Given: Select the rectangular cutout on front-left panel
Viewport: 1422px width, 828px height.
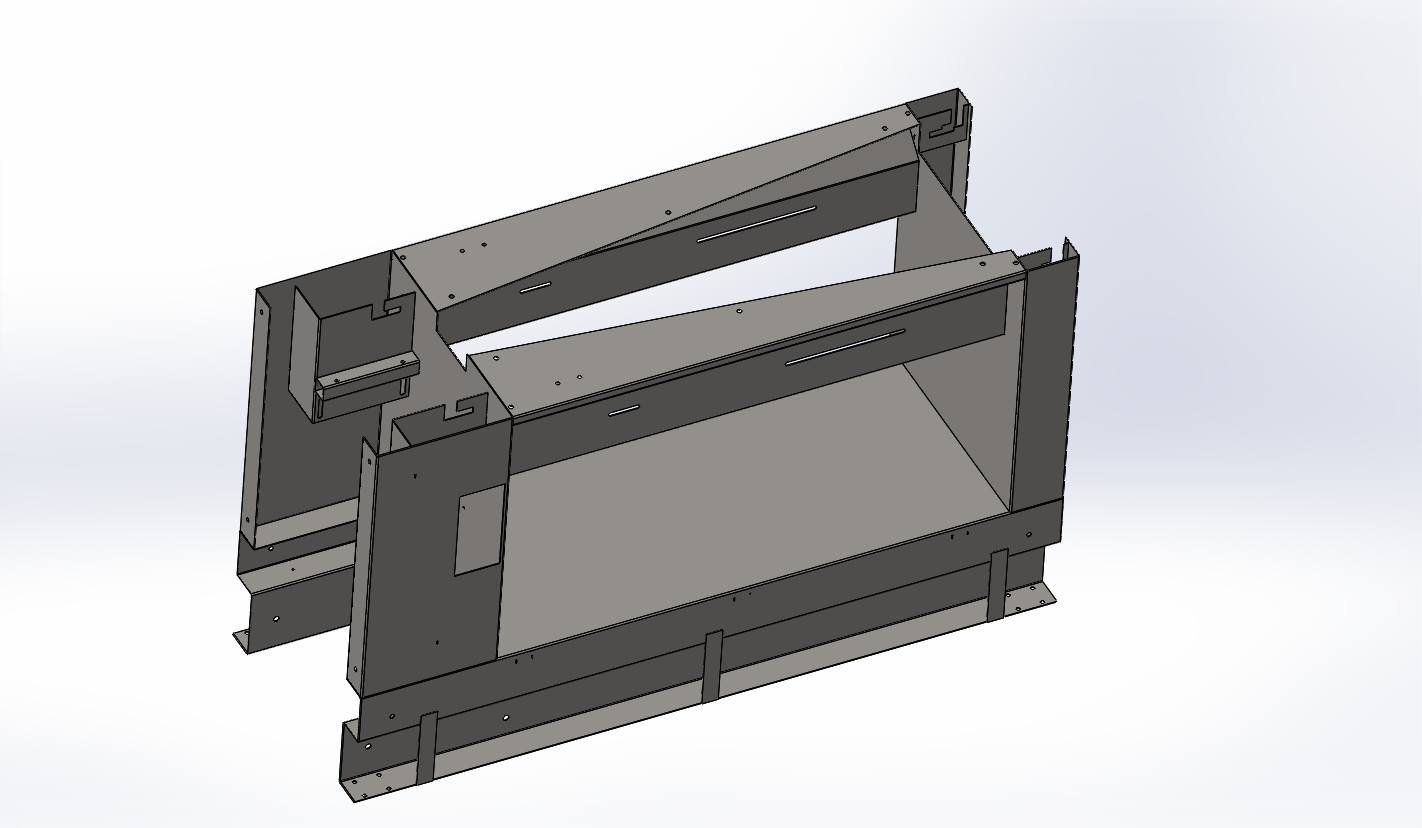Looking at the screenshot, I should [480, 530].
